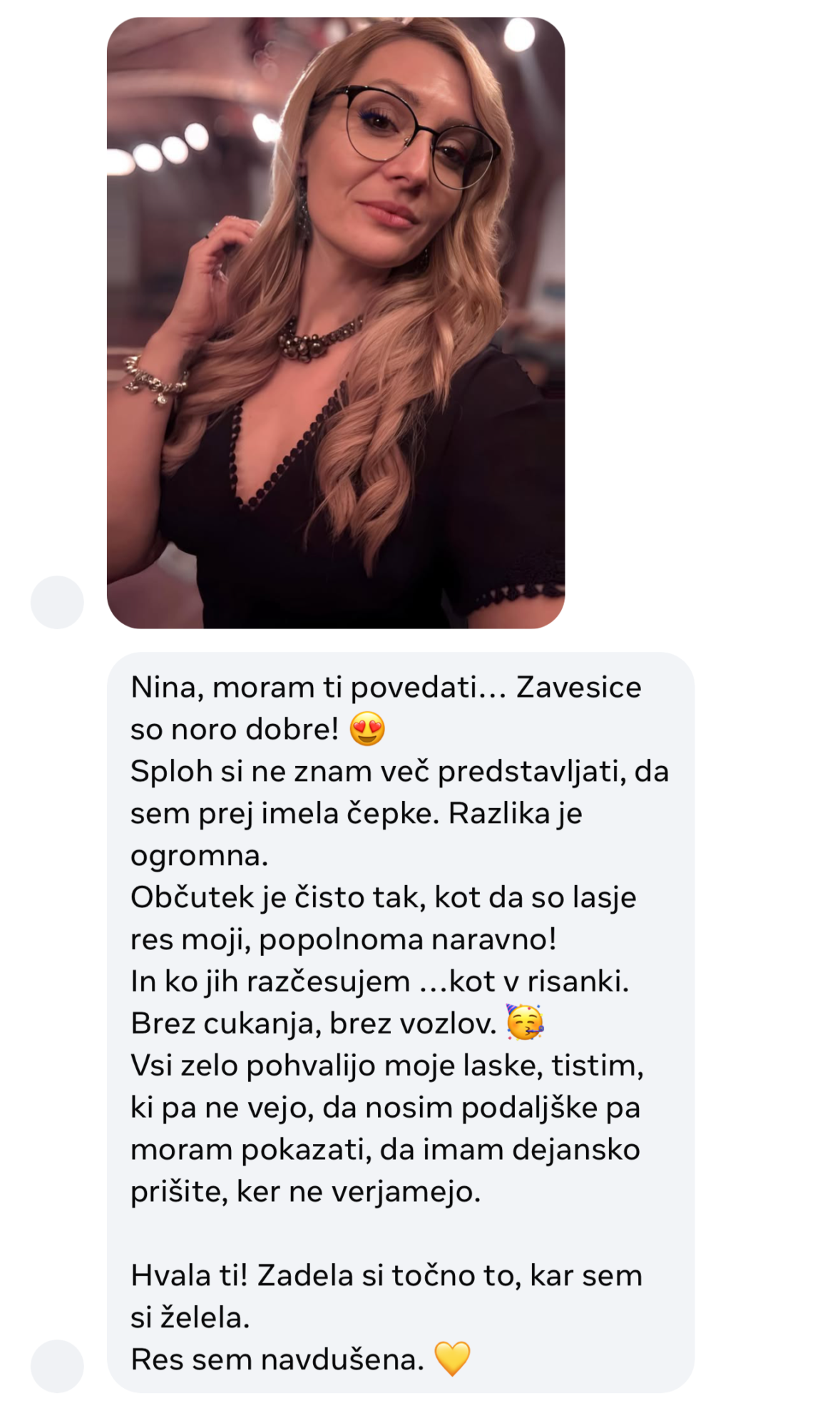Screen dimensions: 840x1403
Task: Tap the party face emoji after 'brez vozlov.'
Action: point(525,1022)
